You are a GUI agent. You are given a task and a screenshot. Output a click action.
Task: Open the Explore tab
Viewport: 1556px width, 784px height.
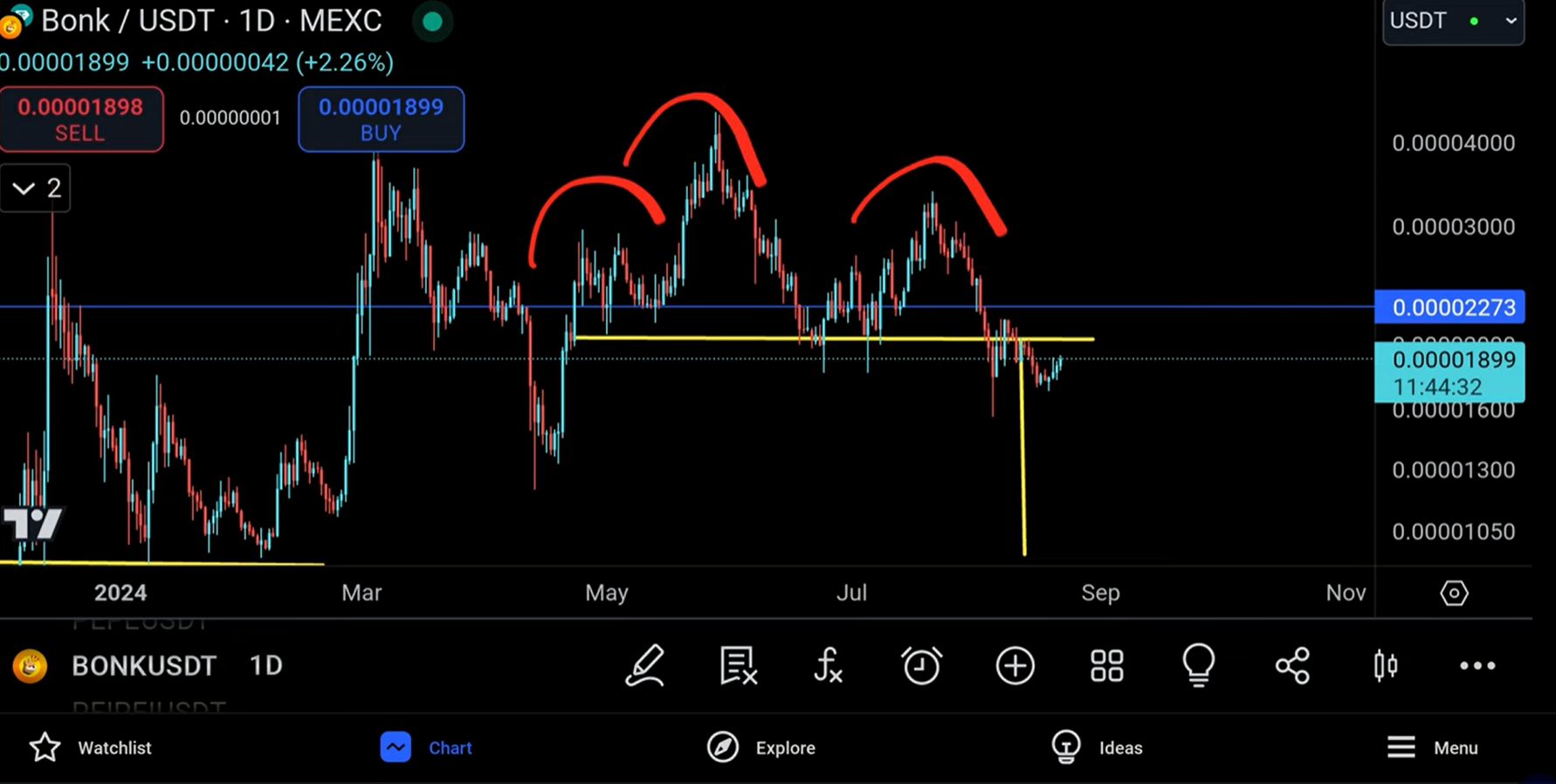761,748
